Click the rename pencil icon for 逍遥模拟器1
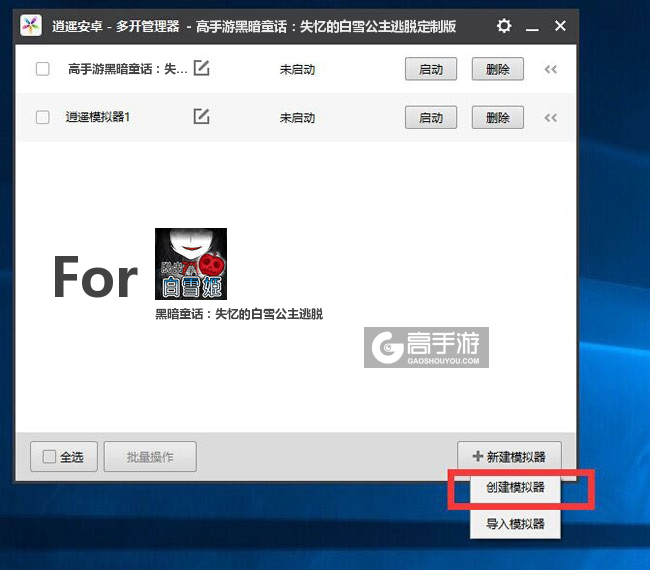 pyautogui.click(x=201, y=117)
